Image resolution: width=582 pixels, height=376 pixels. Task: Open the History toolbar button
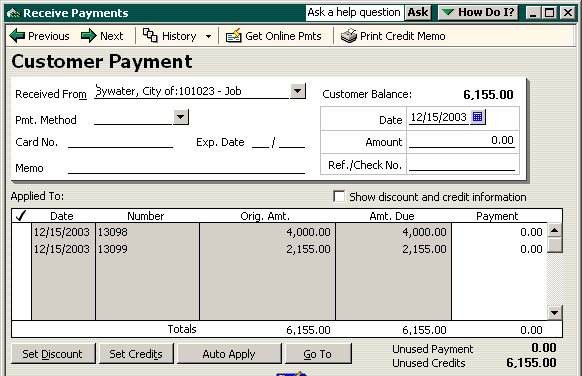(x=170, y=36)
